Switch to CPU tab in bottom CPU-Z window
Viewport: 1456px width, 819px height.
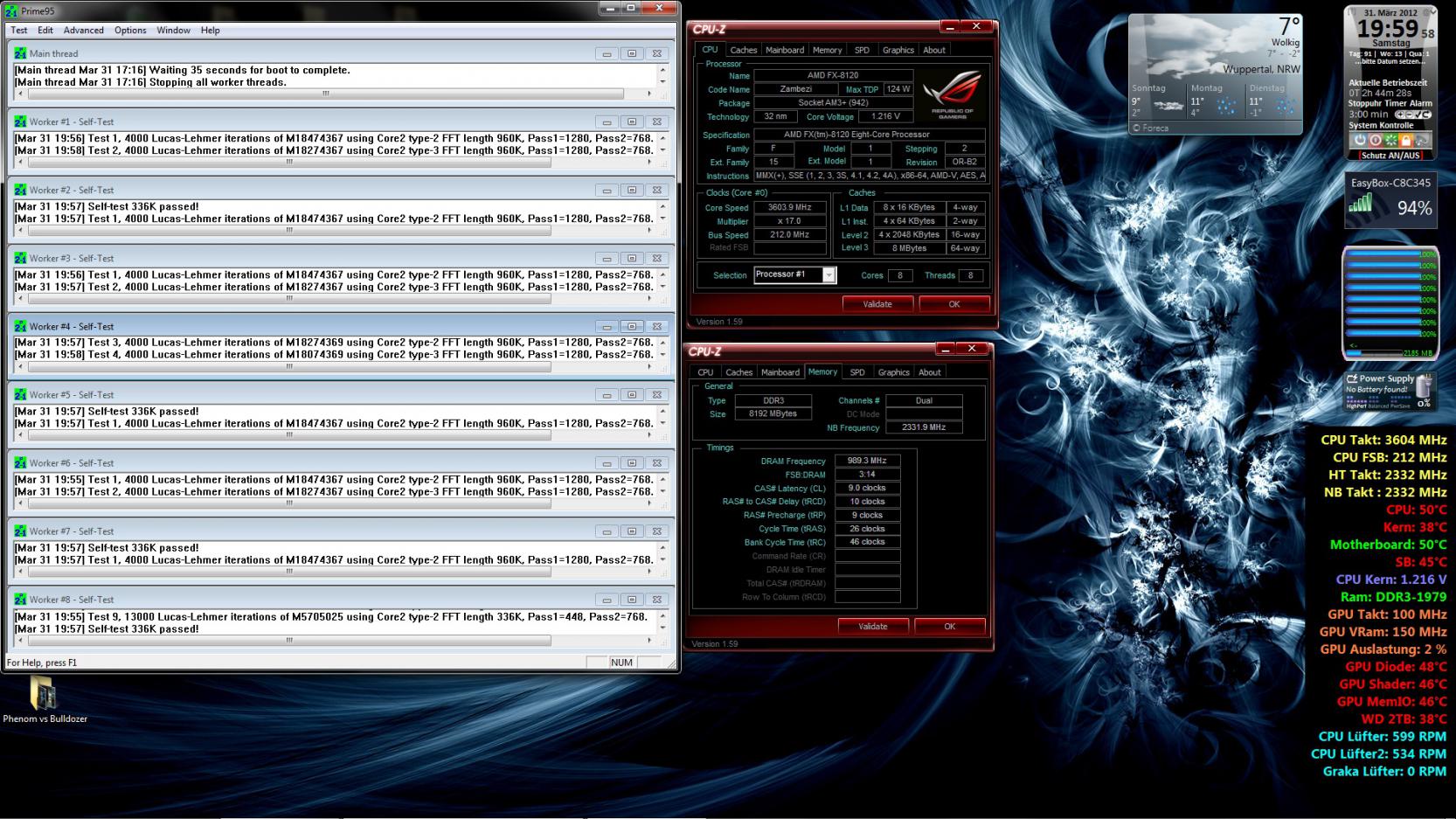705,372
